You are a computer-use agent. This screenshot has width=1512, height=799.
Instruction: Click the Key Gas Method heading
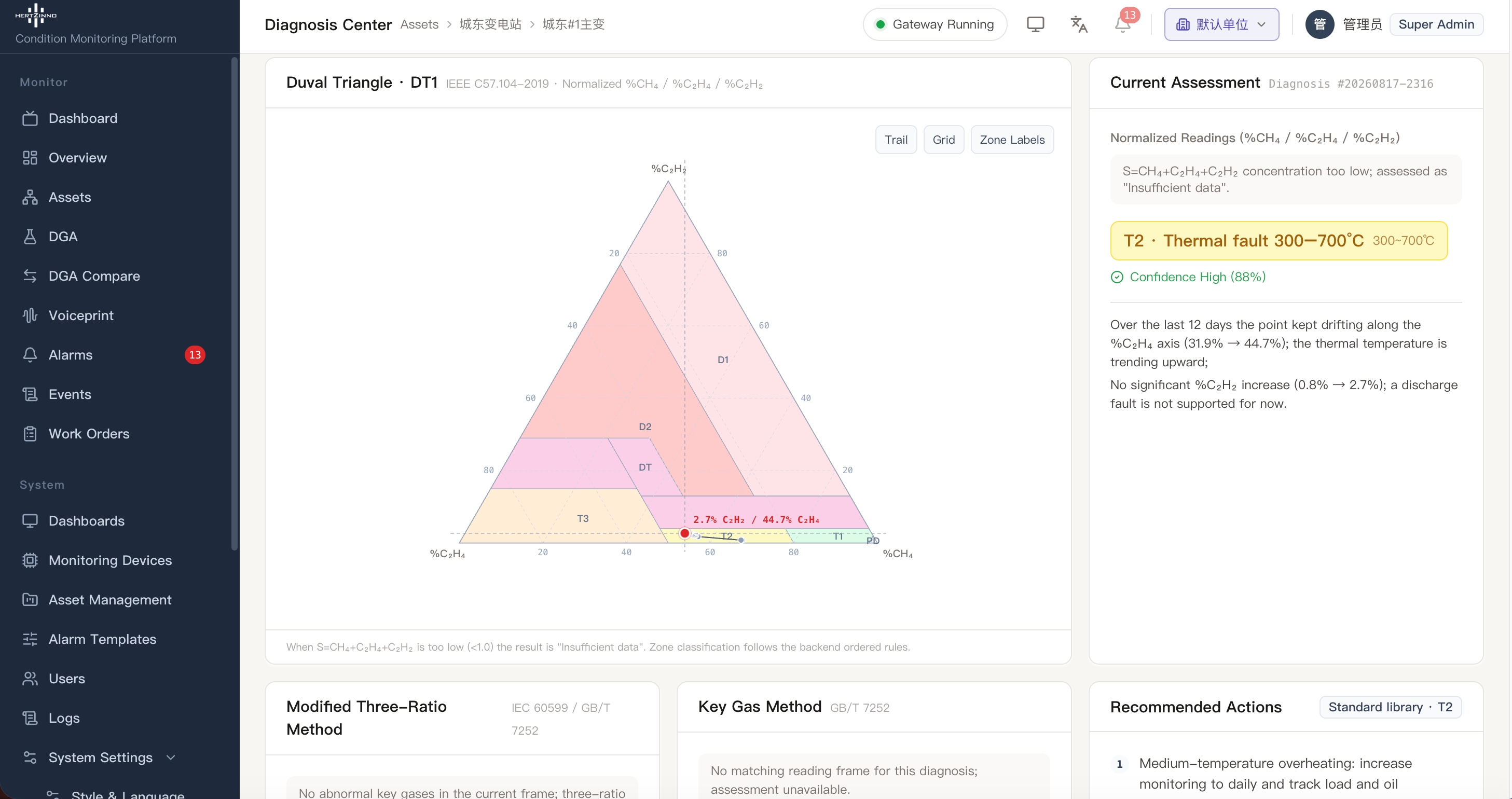click(x=760, y=706)
